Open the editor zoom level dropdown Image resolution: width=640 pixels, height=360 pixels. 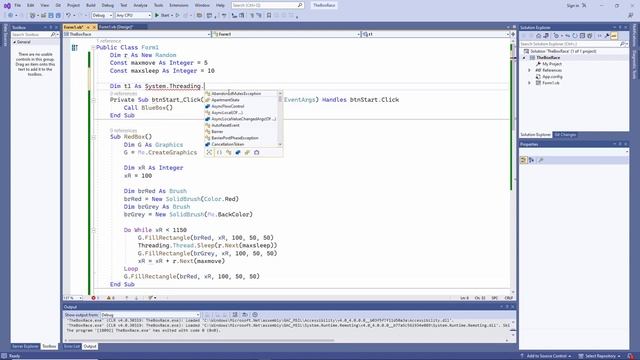[73, 298]
